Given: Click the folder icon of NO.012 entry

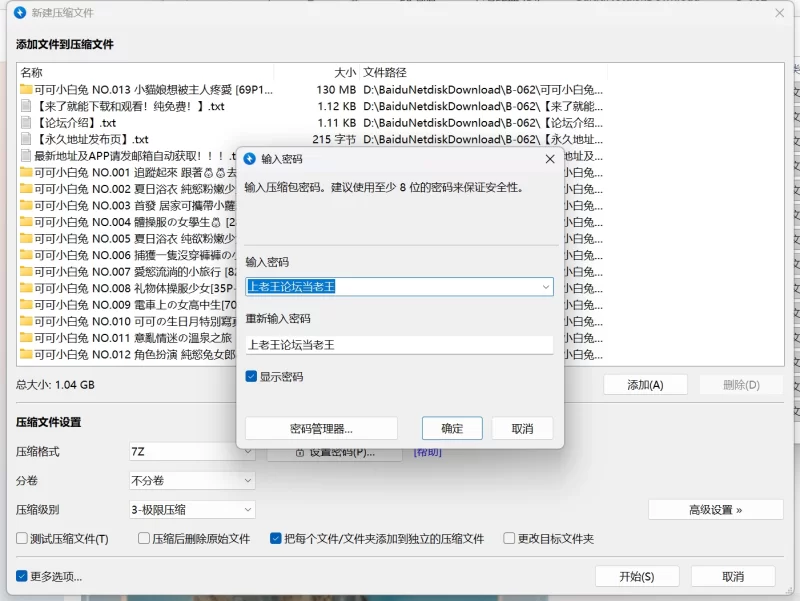Looking at the screenshot, I should pyautogui.click(x=26, y=354).
